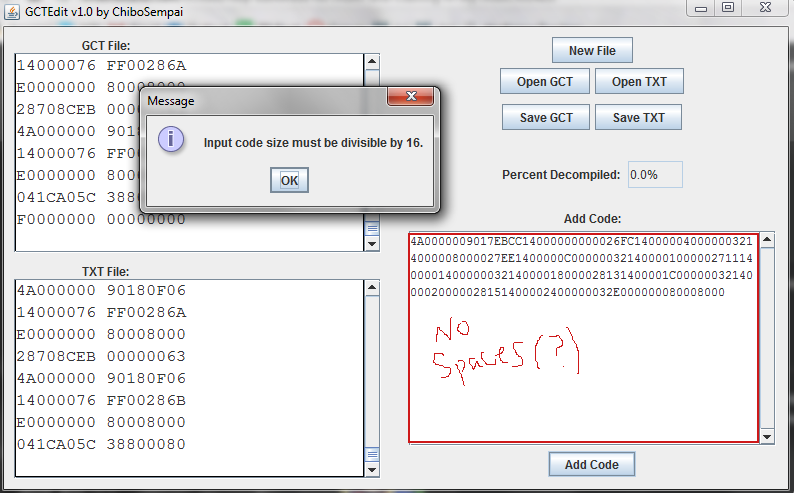The height and width of the screenshot is (493, 794).
Task: Click inside the TXT File text area
Action: pos(189,378)
